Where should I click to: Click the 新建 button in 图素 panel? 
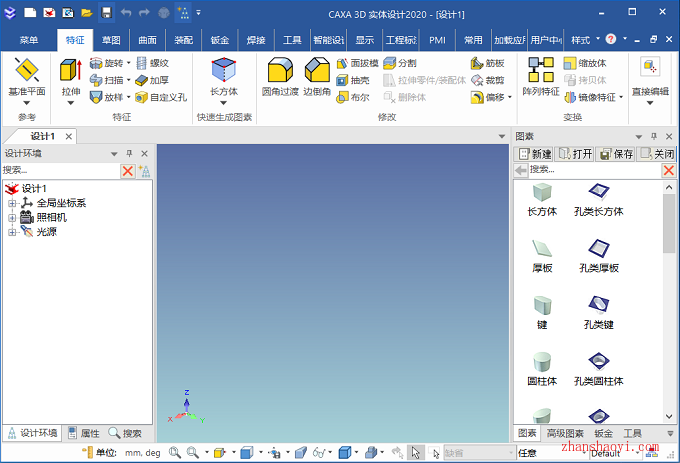click(x=534, y=154)
